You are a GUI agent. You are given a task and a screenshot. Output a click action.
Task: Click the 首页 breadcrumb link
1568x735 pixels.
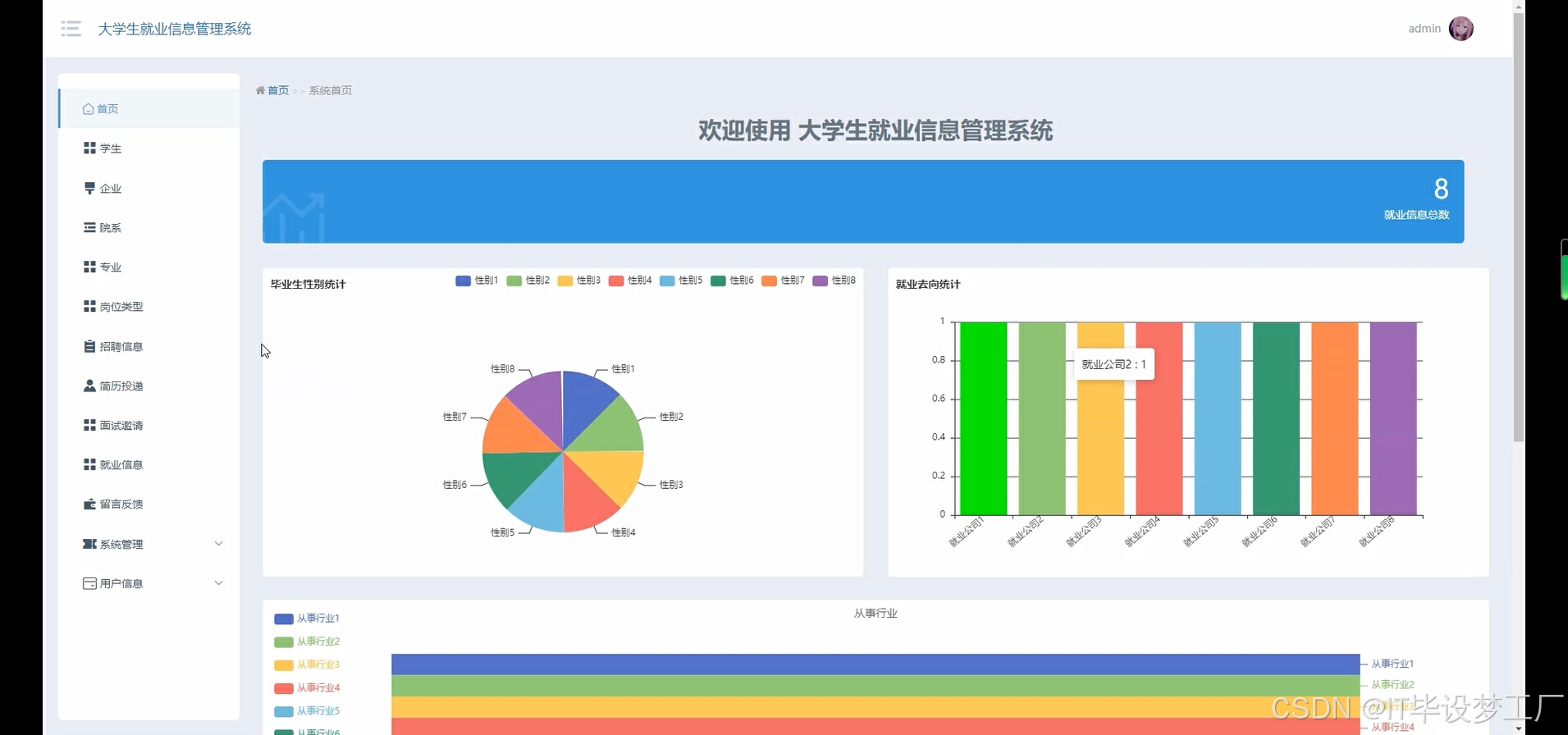pos(278,90)
